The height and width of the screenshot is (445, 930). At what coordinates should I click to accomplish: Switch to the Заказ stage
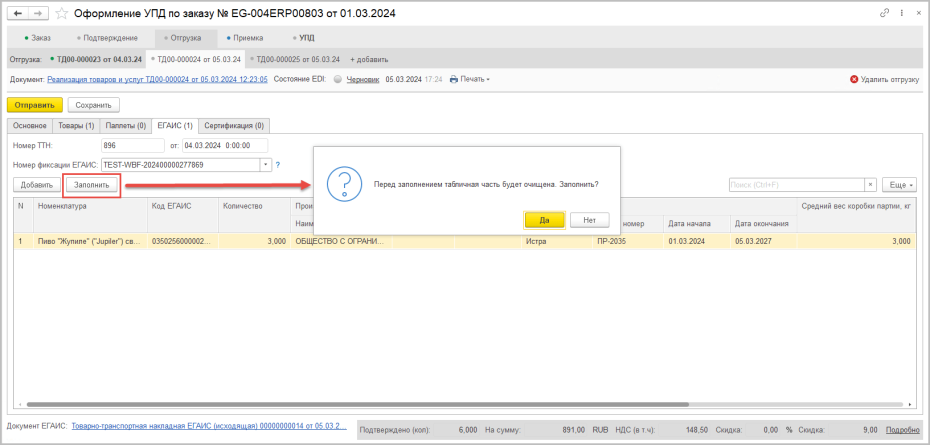pyautogui.click(x=37, y=38)
